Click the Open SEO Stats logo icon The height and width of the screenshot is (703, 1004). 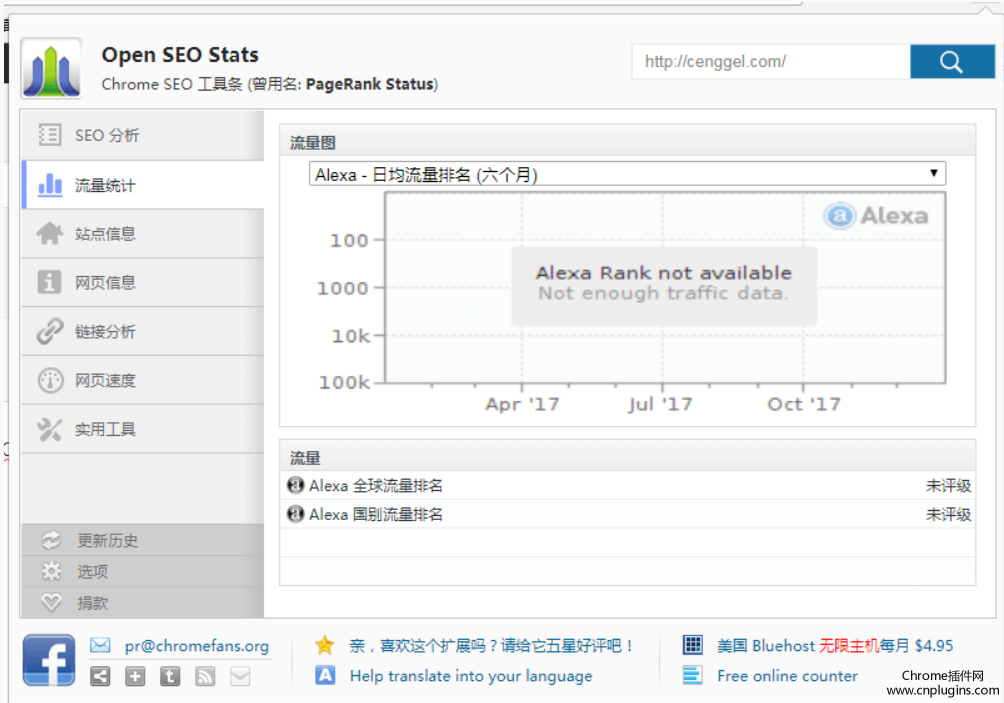(51, 69)
